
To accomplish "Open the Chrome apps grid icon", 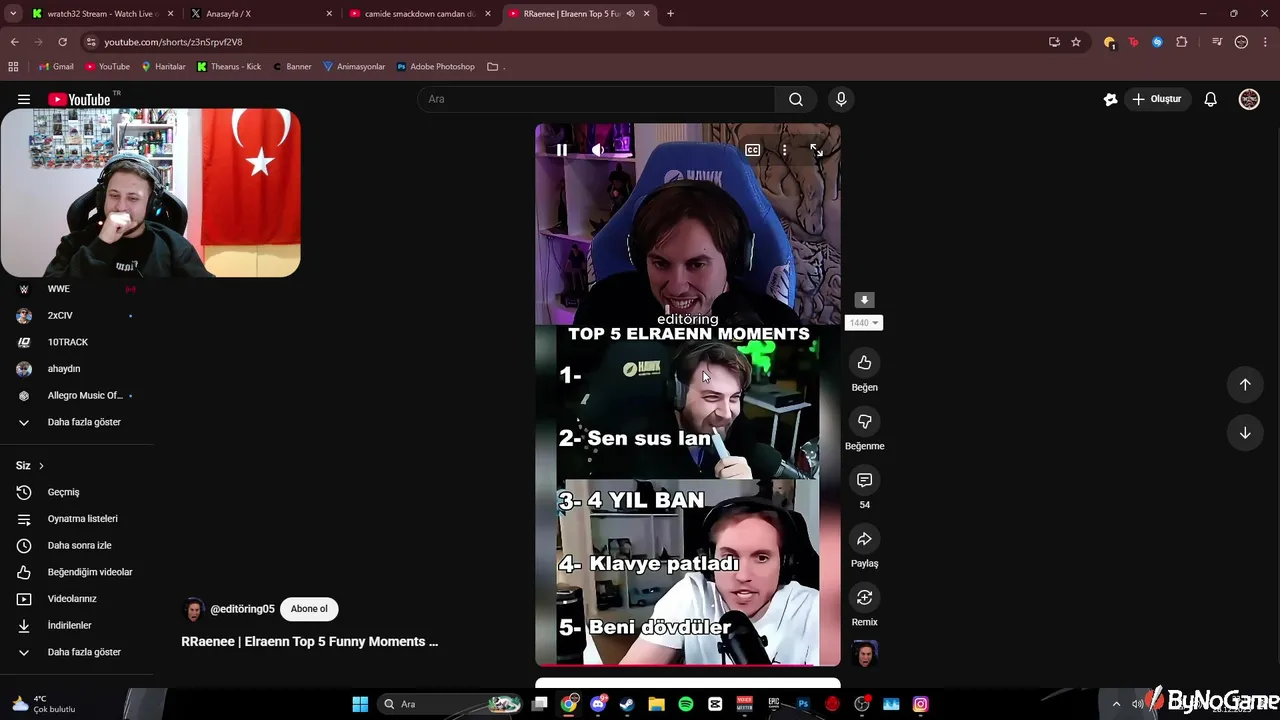I will pyautogui.click(x=13, y=67).
